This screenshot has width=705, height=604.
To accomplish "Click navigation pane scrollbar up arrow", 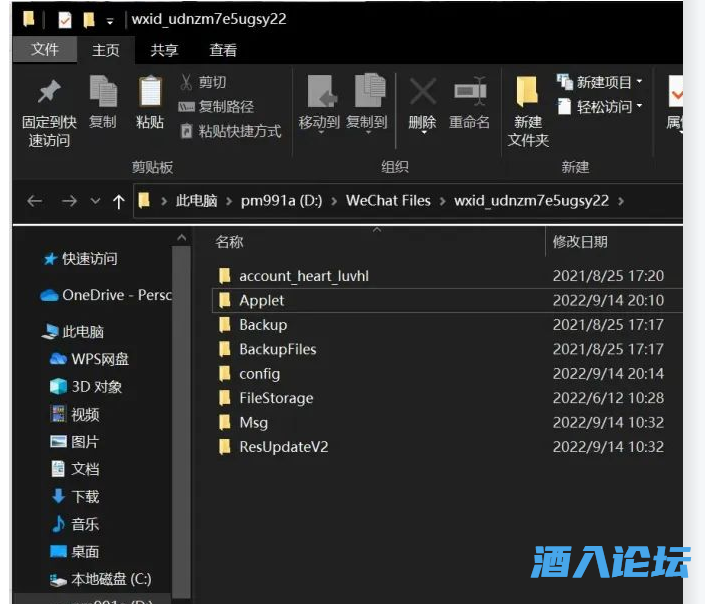I will [182, 237].
